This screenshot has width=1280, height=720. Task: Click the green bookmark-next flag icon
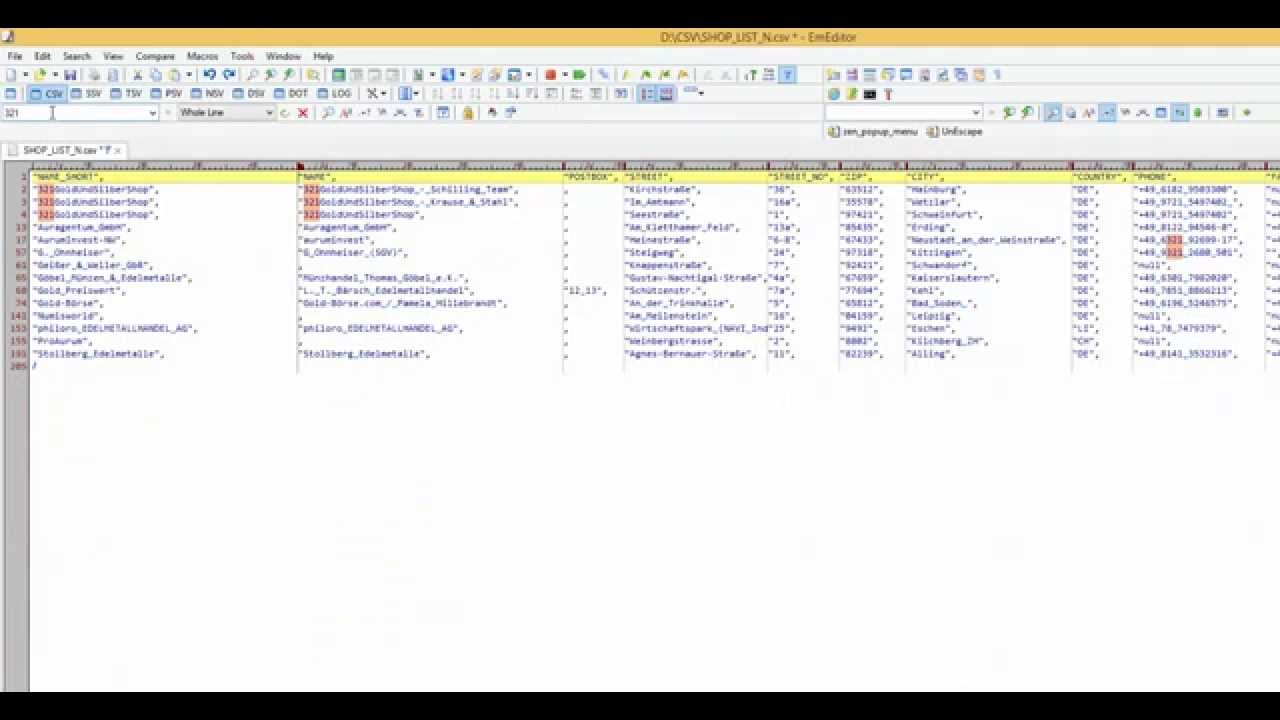[646, 74]
